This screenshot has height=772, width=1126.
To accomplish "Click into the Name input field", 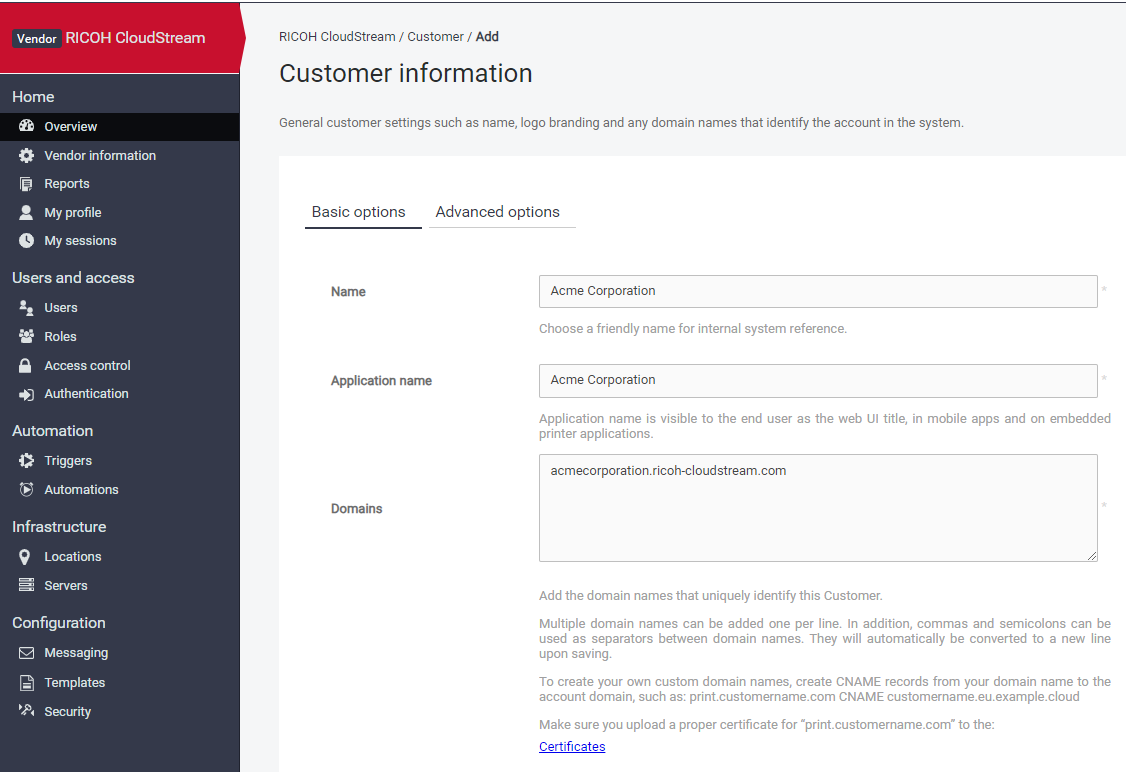I will 817,291.
